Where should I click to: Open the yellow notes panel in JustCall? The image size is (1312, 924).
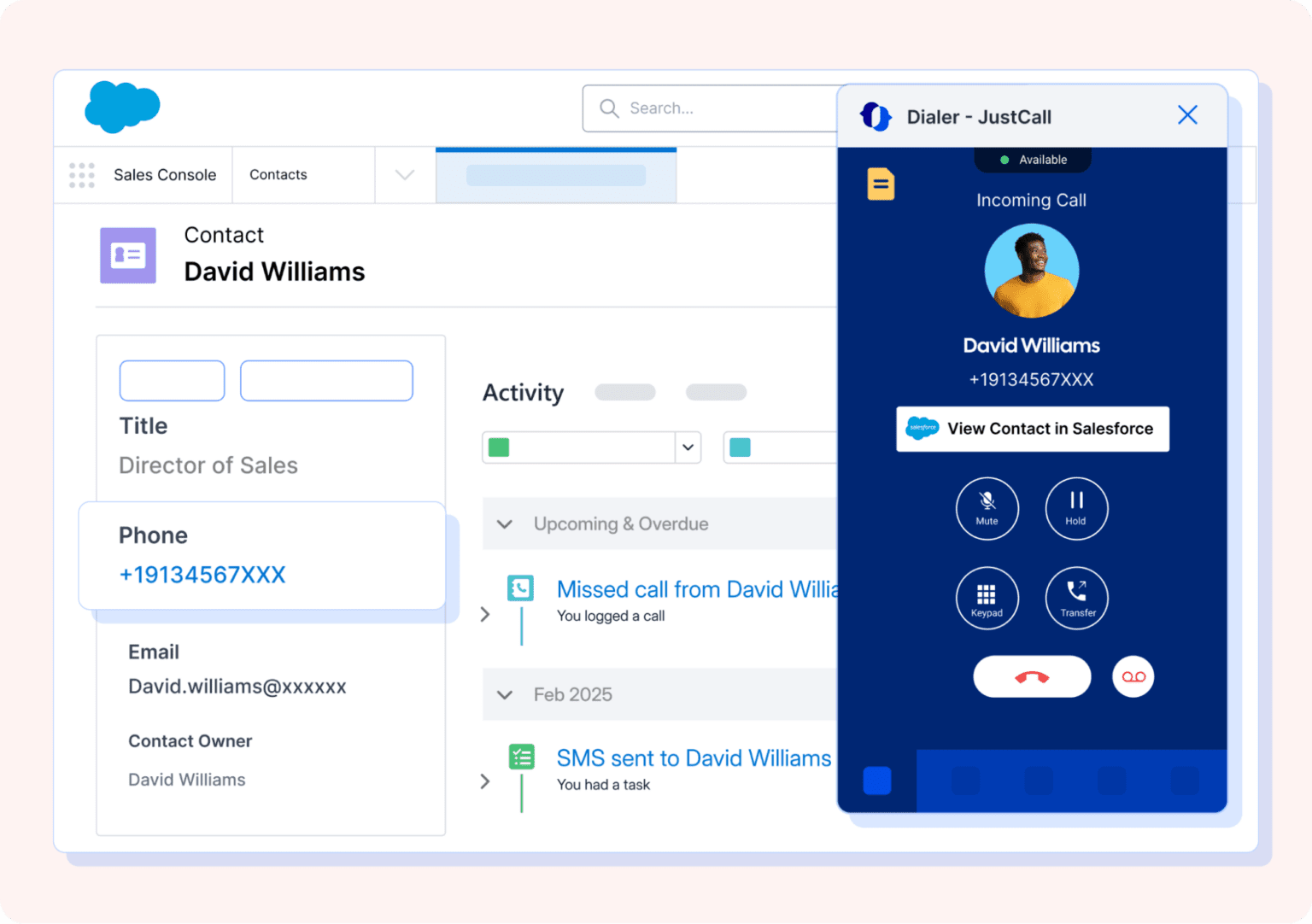tap(881, 183)
